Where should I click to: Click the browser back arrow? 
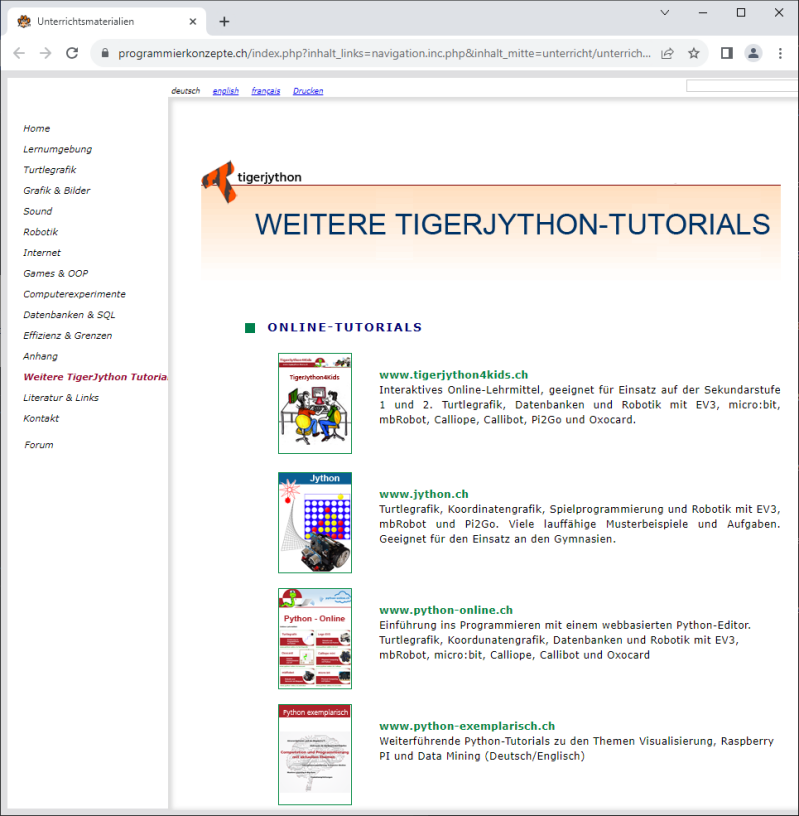pos(19,53)
